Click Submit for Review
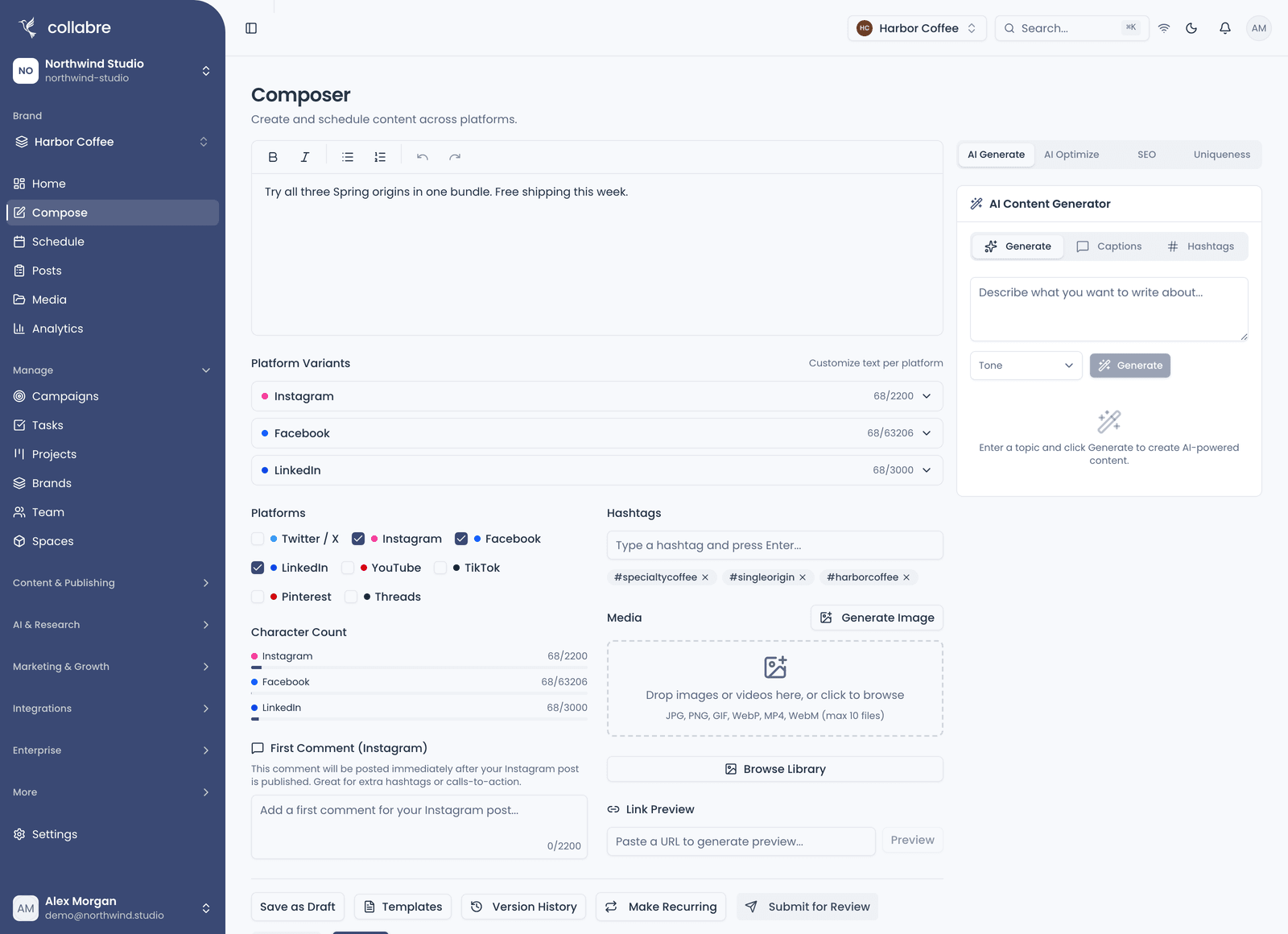 point(807,907)
